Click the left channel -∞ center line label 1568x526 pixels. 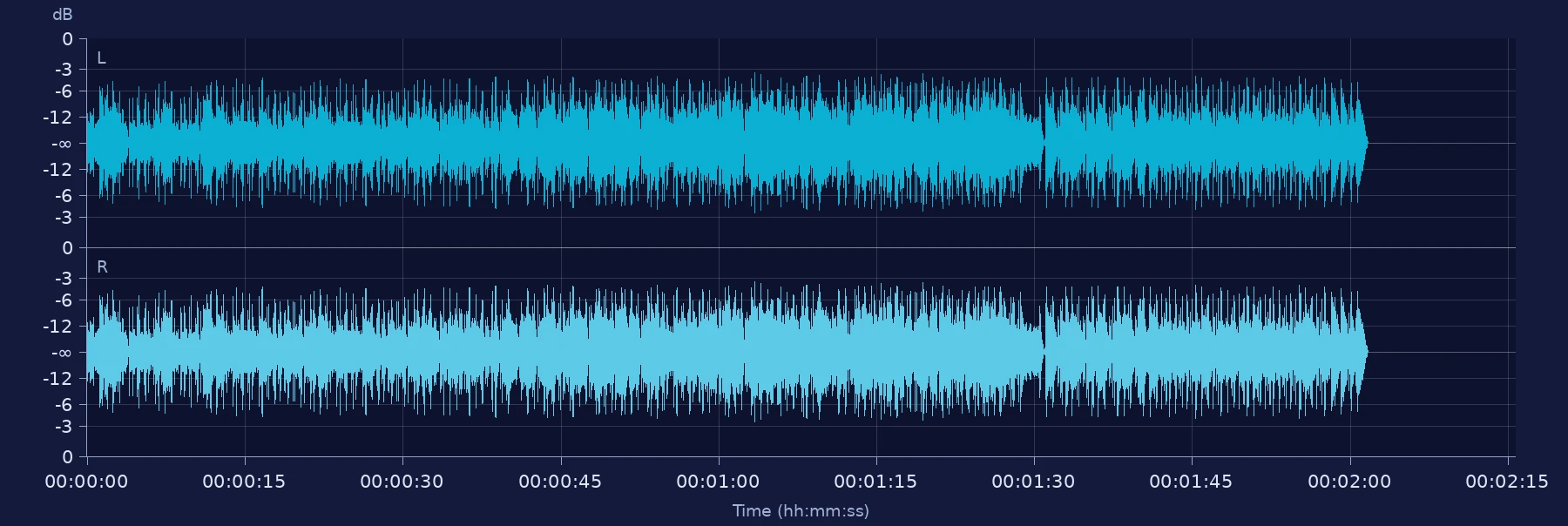[61, 144]
